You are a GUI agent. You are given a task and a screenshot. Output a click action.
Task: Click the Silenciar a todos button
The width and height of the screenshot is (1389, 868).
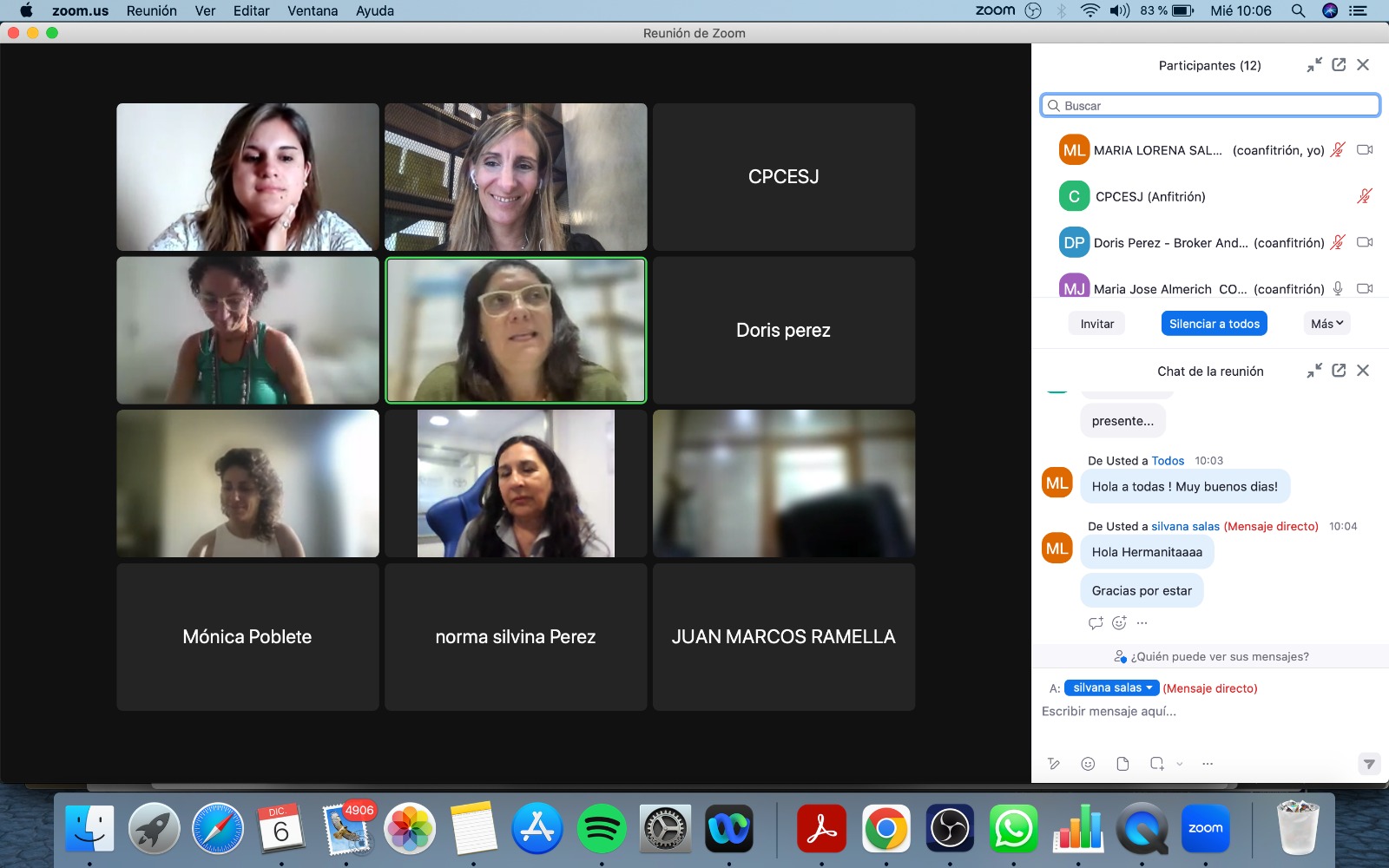[x=1214, y=324]
